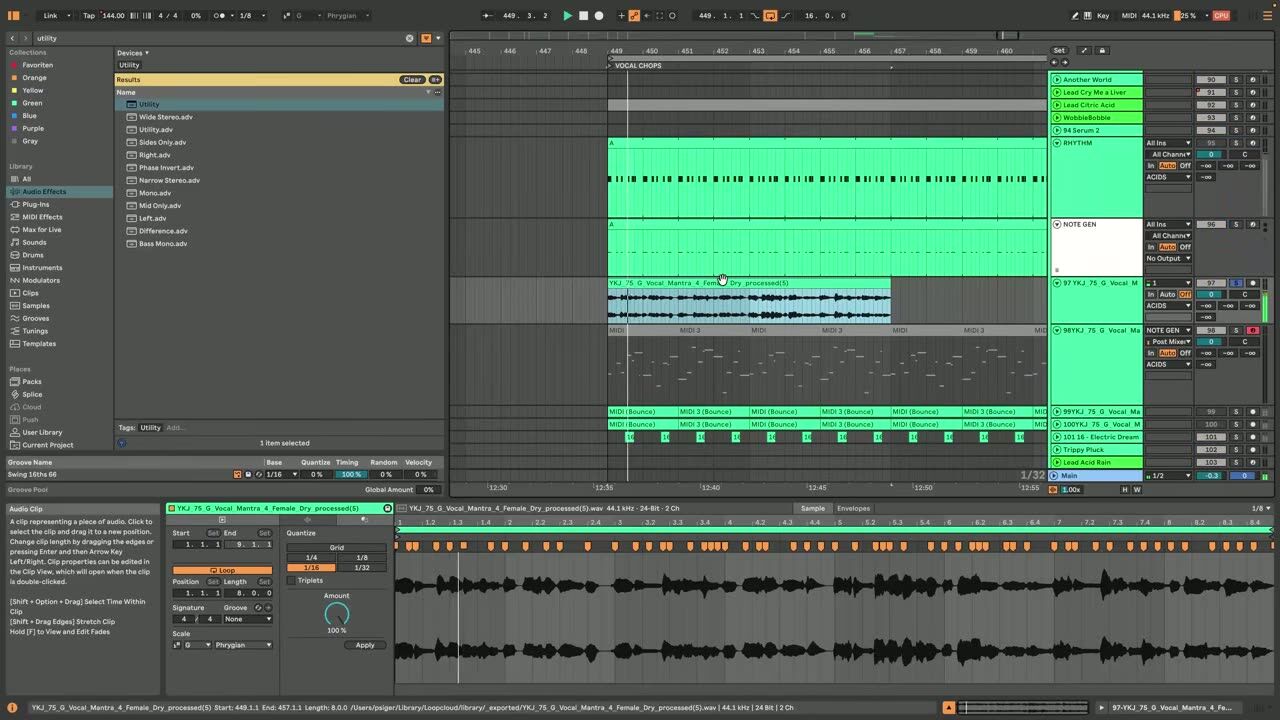Enable the Draw Mode pencil icon
1280x720 pixels.
pyautogui.click(x=1076, y=16)
